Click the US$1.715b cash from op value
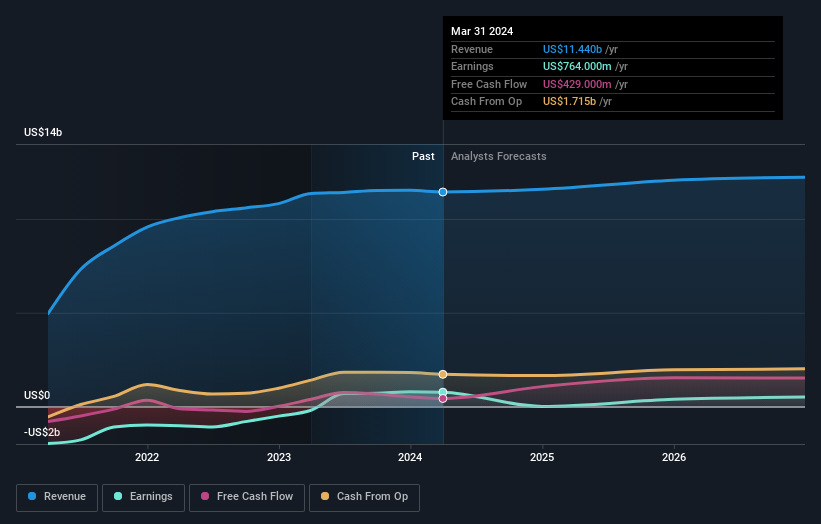 pyautogui.click(x=569, y=102)
